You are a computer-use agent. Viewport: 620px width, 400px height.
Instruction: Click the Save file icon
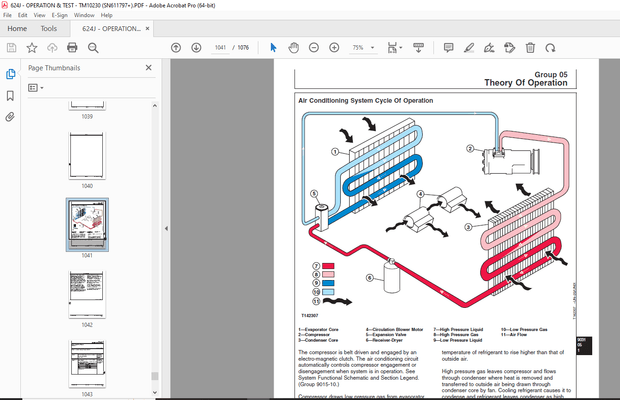(x=11, y=48)
